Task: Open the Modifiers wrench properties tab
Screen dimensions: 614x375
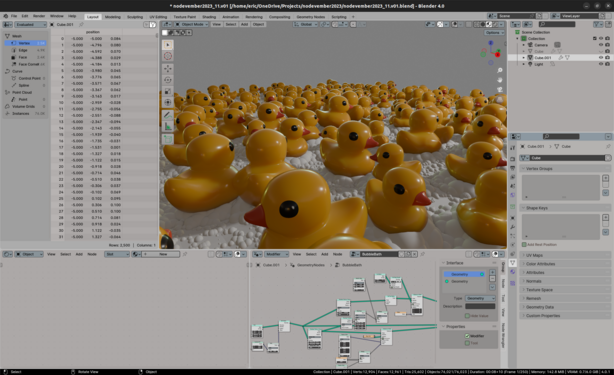Action: [513, 227]
